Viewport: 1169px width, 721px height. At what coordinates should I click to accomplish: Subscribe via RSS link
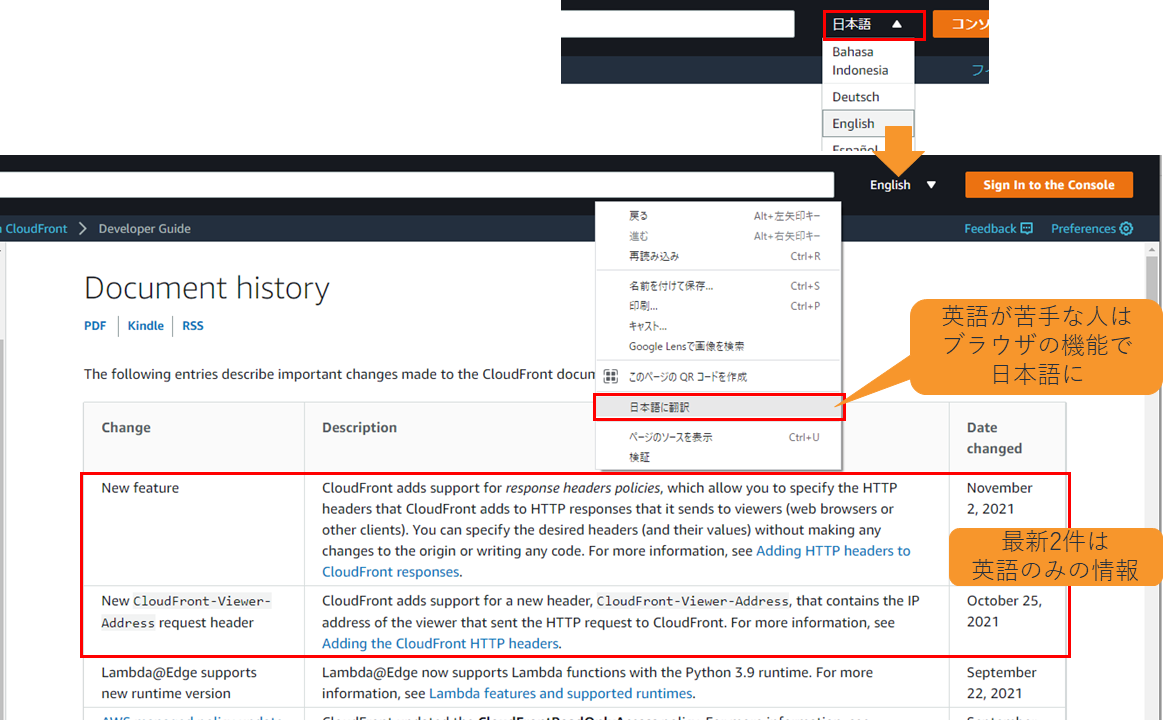pyautogui.click(x=192, y=326)
